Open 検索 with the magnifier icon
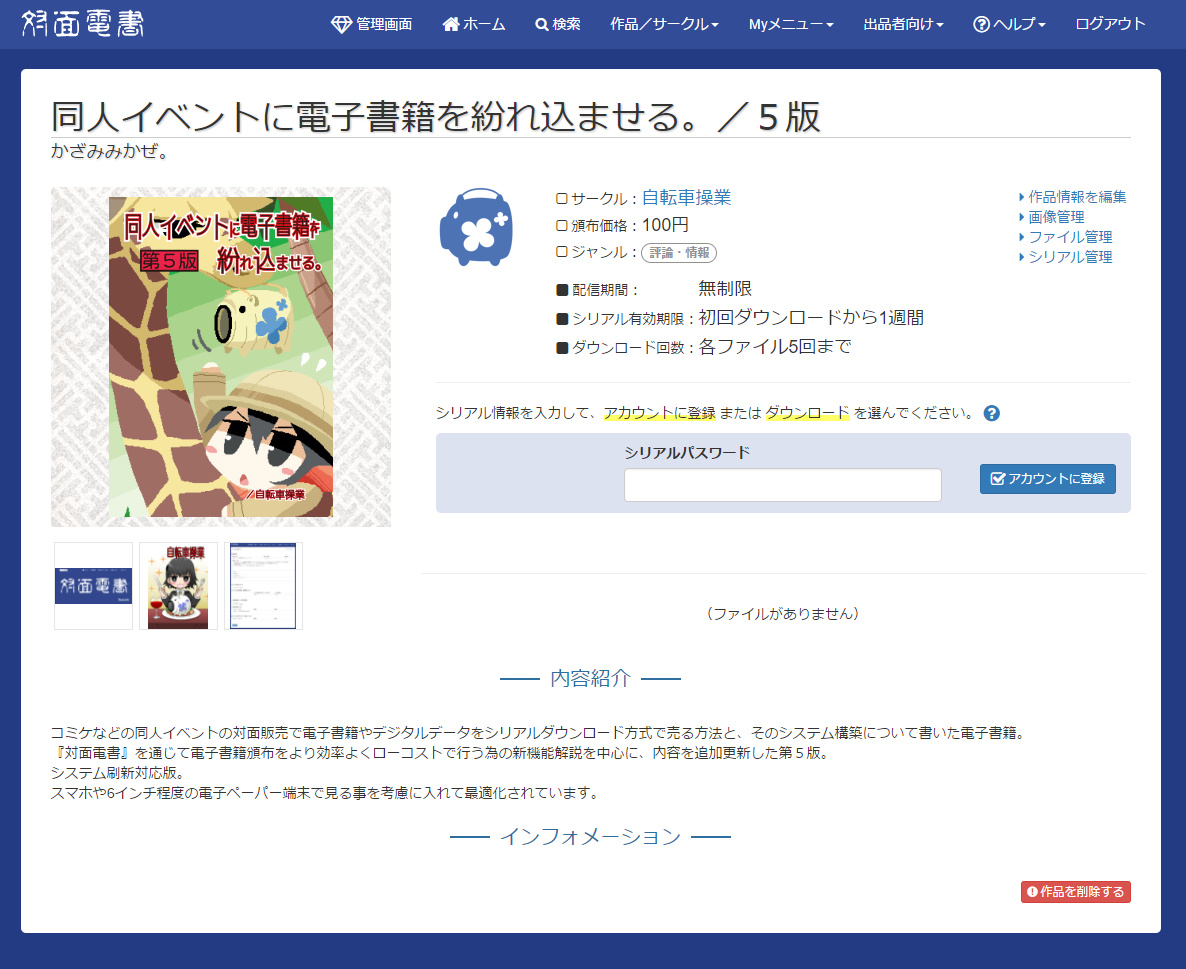This screenshot has width=1186, height=969. point(557,24)
